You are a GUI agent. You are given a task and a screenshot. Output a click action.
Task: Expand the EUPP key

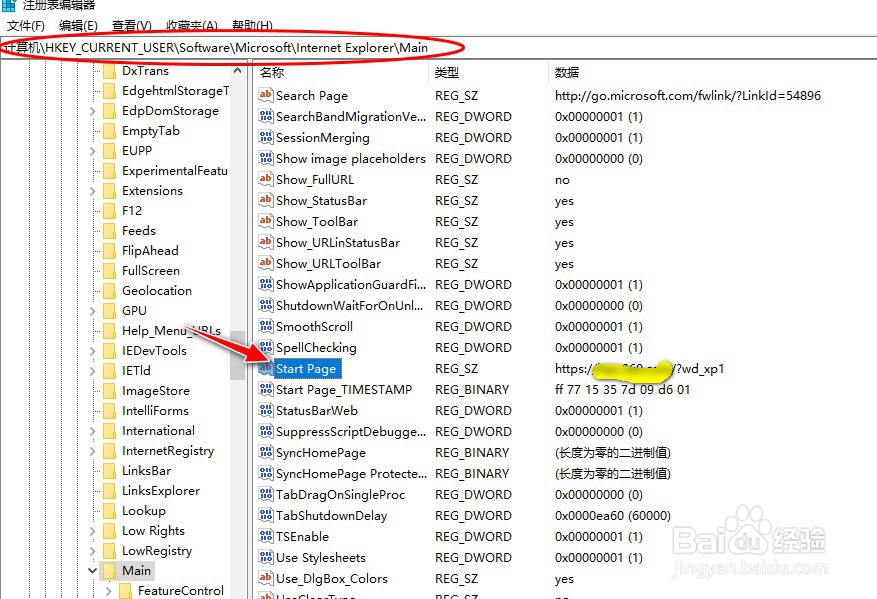coord(93,151)
